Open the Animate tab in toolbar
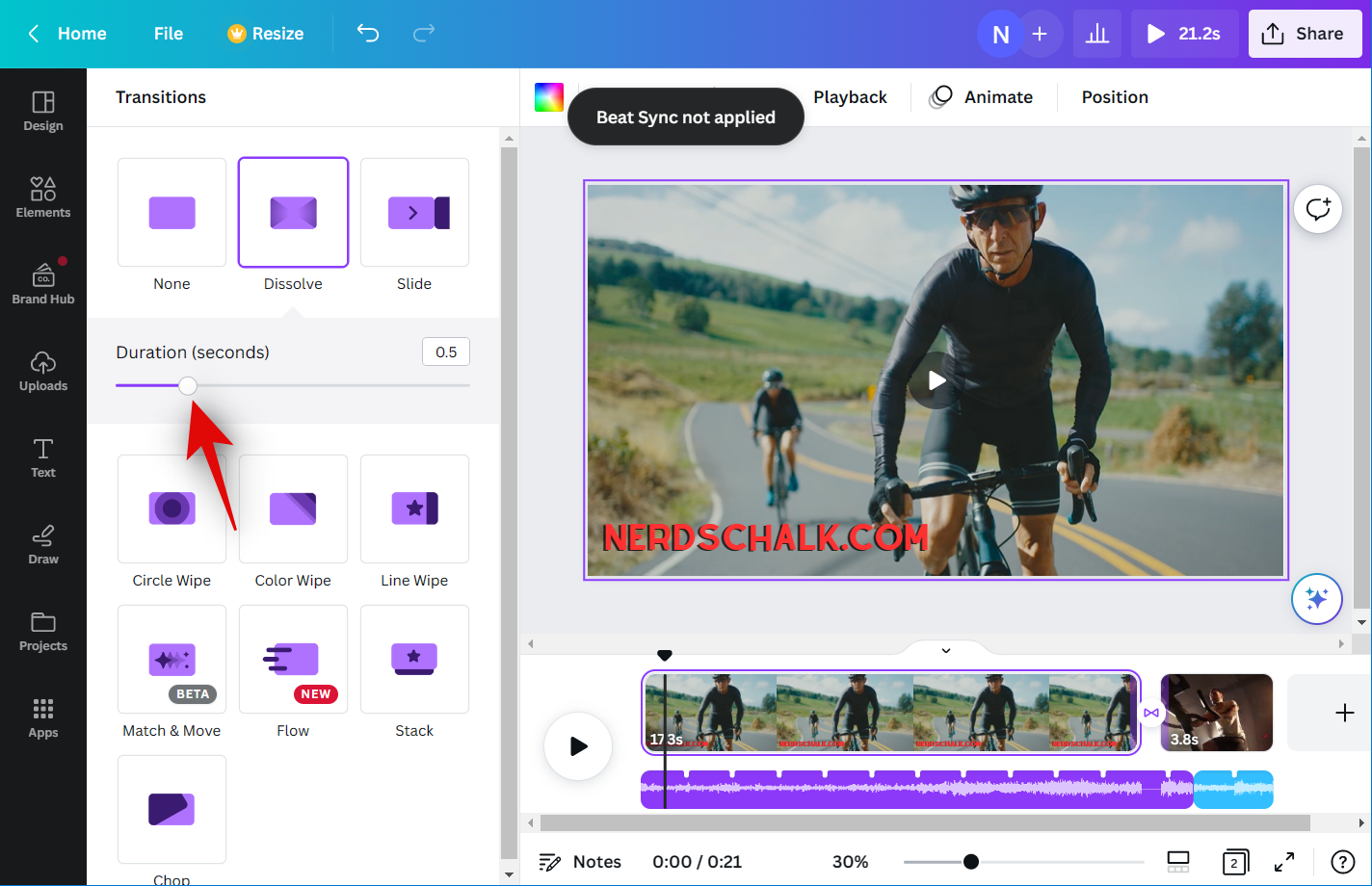 [981, 97]
